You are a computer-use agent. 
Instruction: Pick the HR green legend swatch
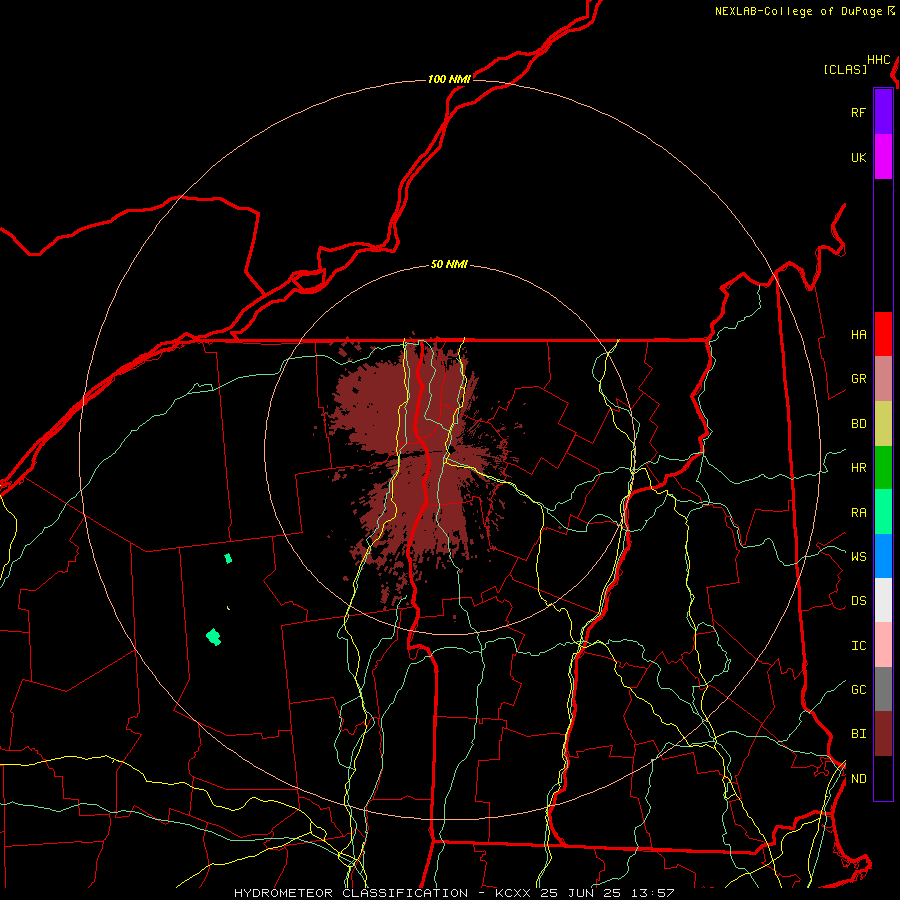(883, 468)
